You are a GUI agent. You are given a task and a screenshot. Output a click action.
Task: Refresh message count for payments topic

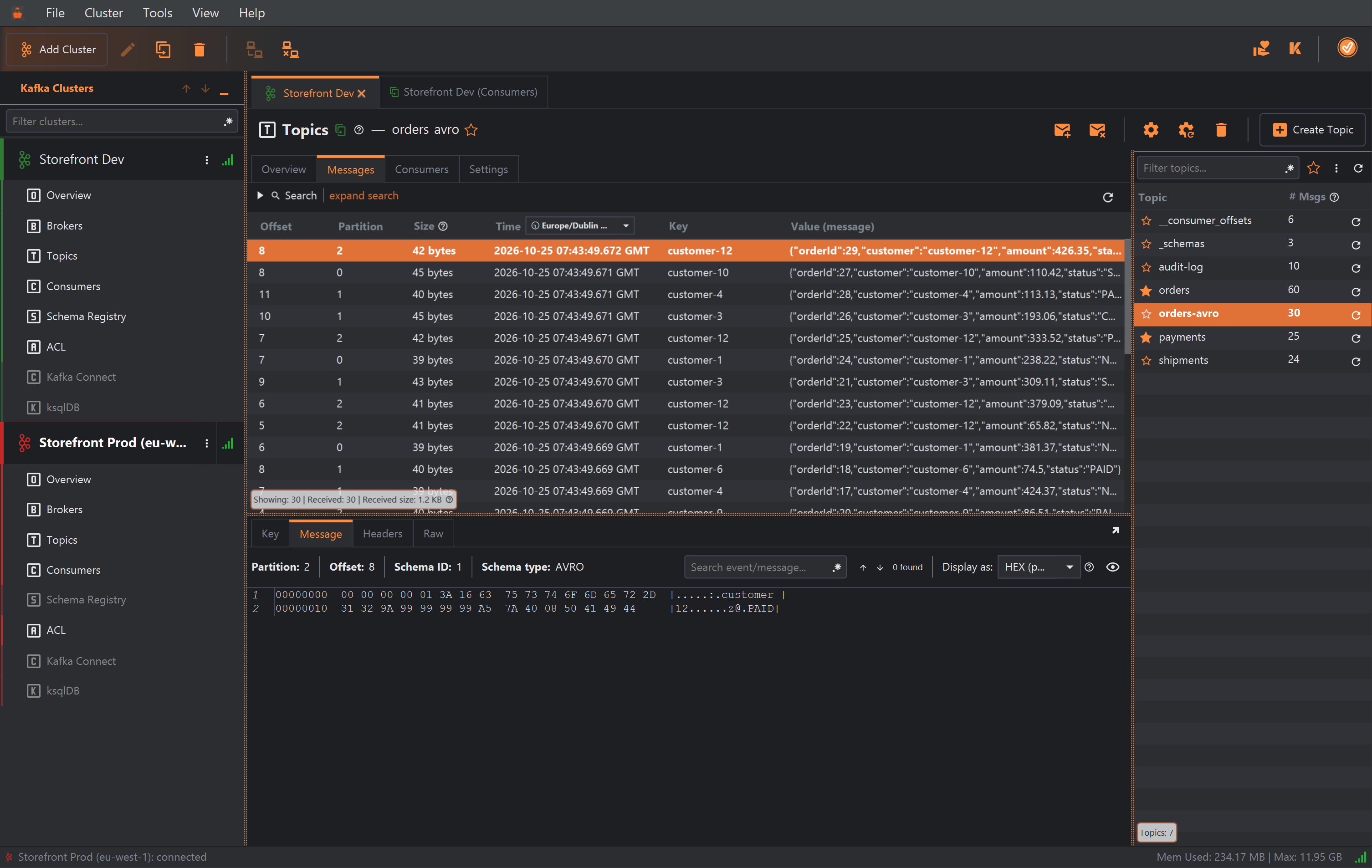coord(1356,338)
